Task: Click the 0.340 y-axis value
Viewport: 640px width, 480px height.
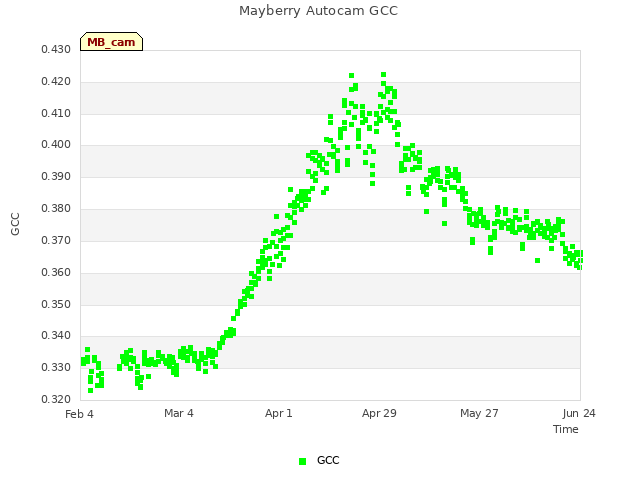Action: click(x=56, y=336)
